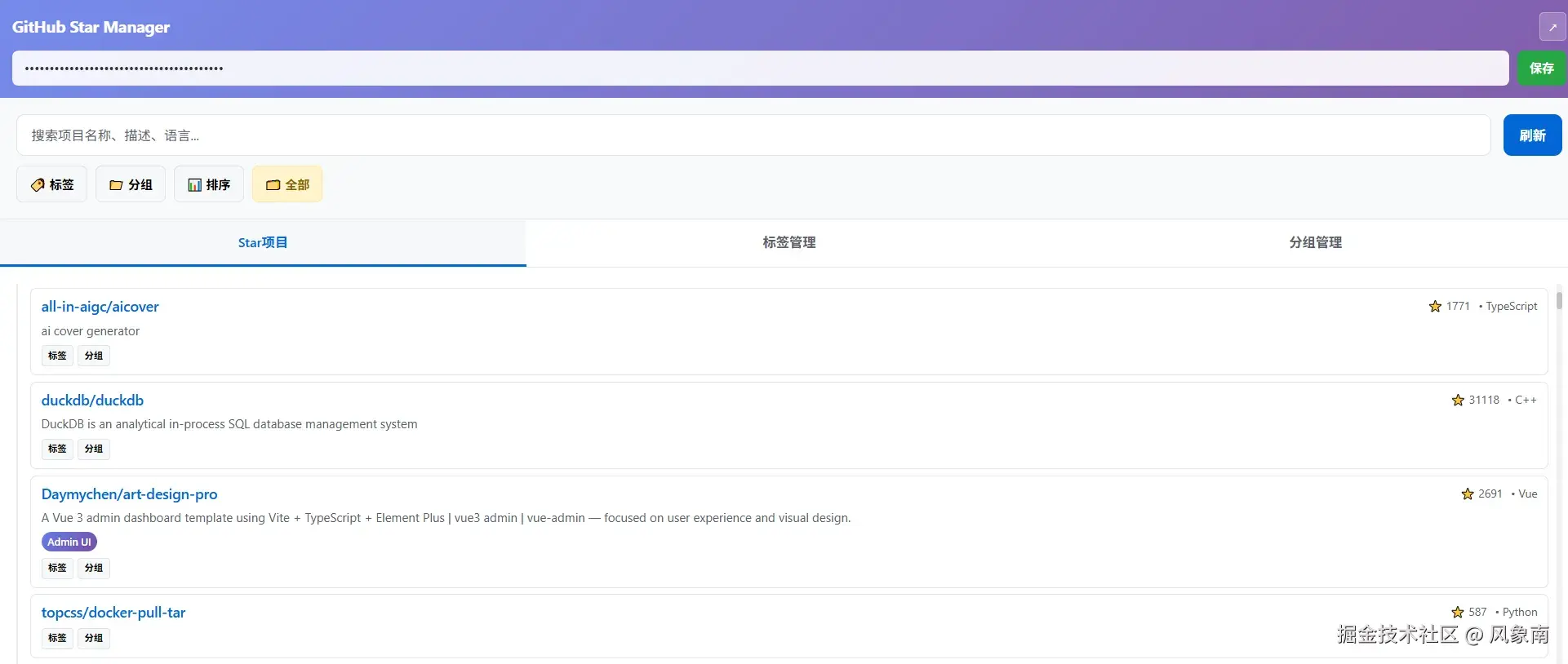Click the Python language label
1568x664 pixels.
[x=1520, y=613]
